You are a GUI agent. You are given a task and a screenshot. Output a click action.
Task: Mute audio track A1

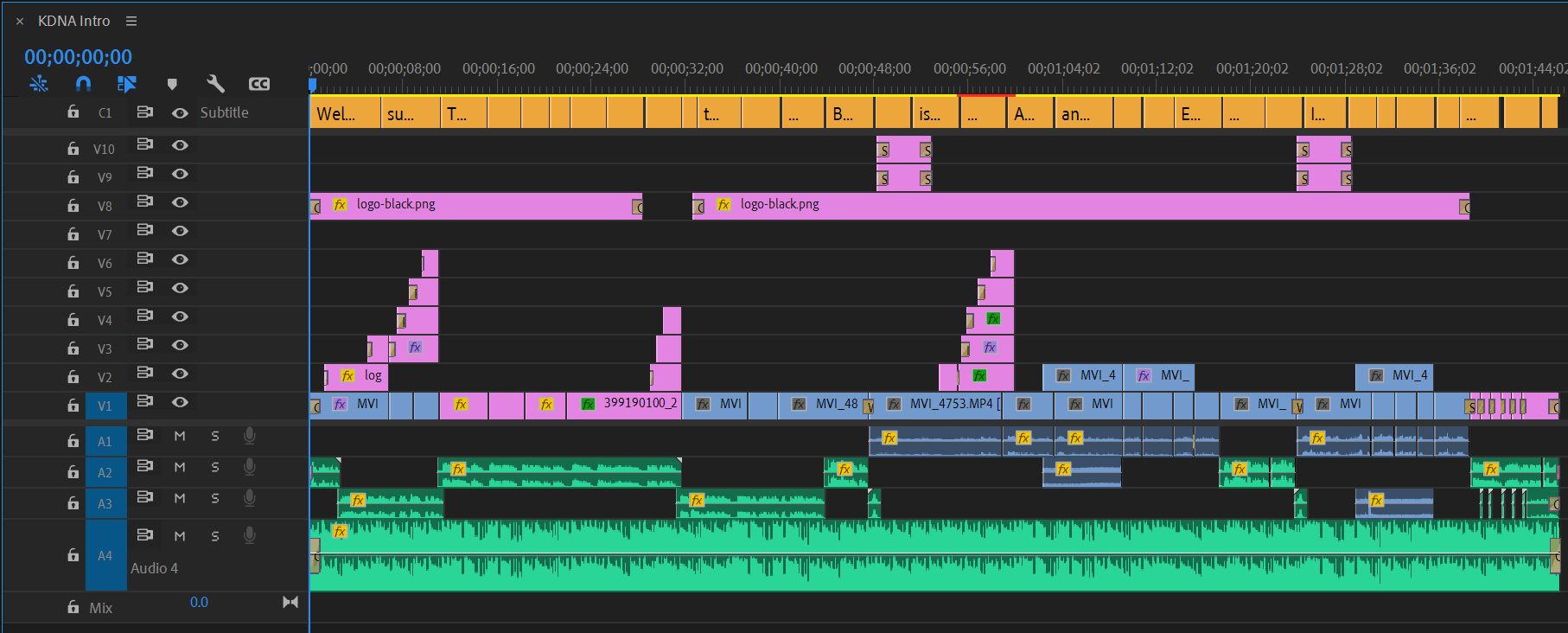coord(180,436)
